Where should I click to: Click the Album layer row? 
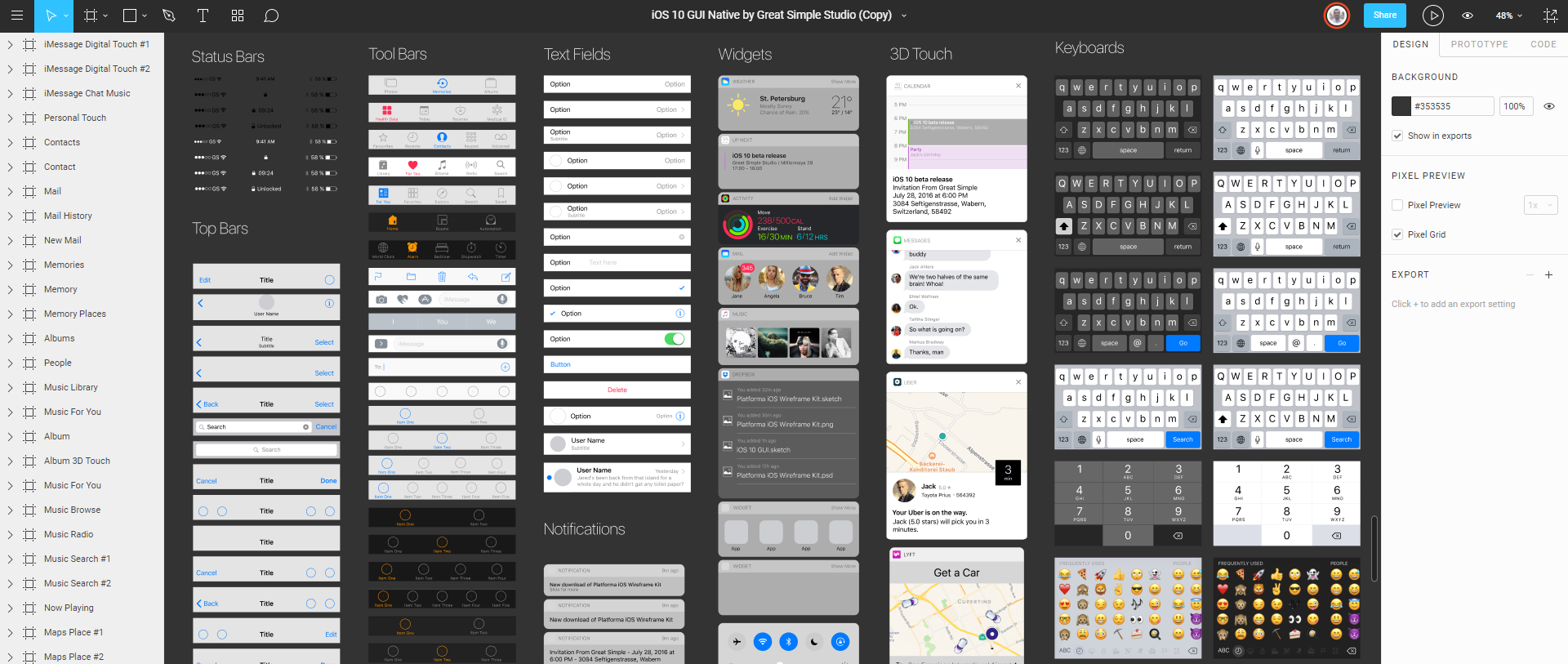[82, 436]
